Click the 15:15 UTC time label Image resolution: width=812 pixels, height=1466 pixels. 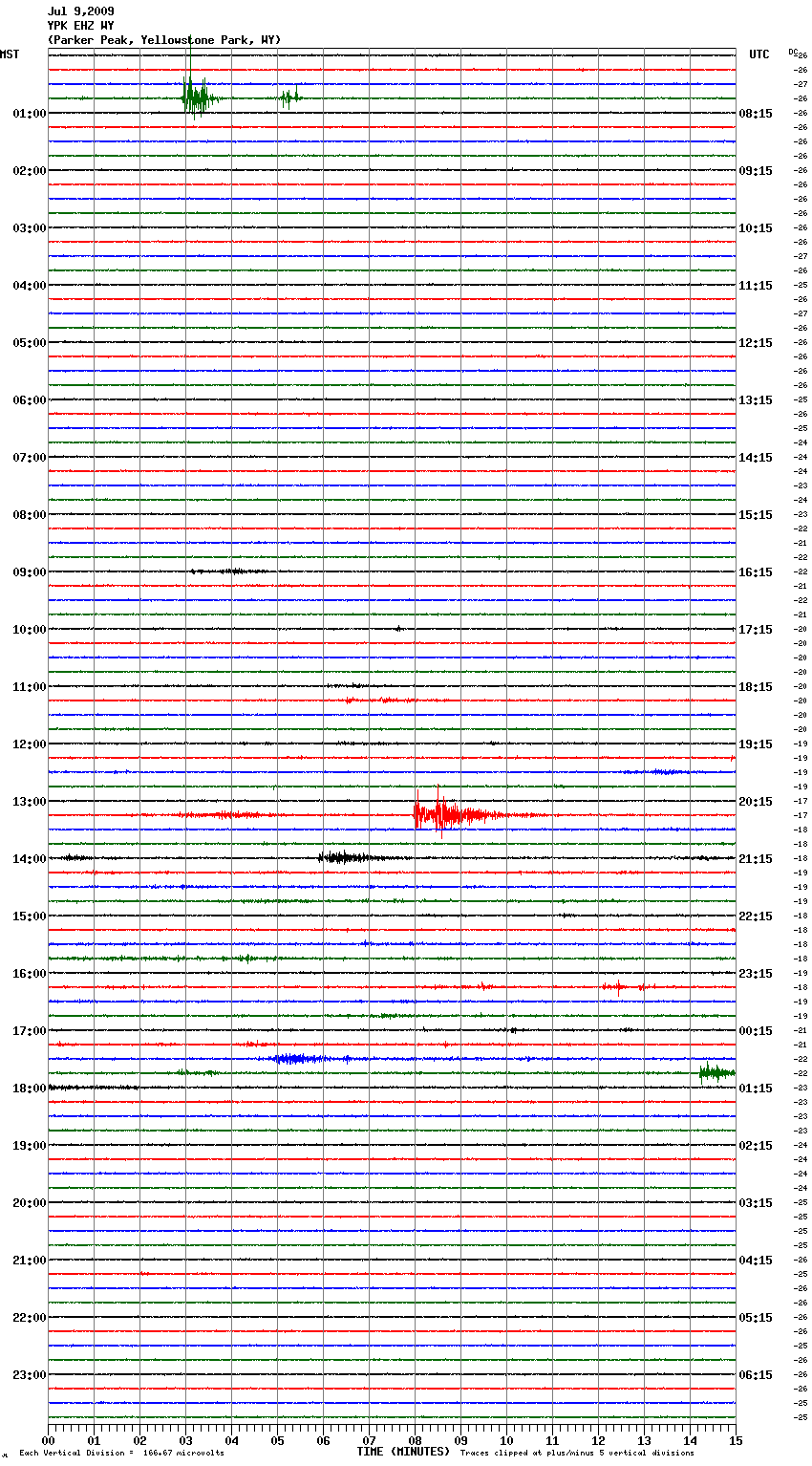(756, 515)
